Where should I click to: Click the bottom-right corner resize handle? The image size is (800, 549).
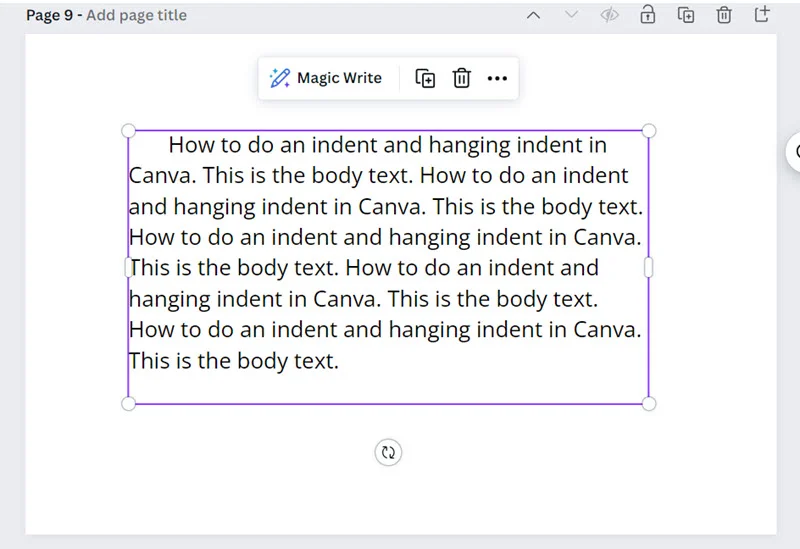tap(649, 403)
